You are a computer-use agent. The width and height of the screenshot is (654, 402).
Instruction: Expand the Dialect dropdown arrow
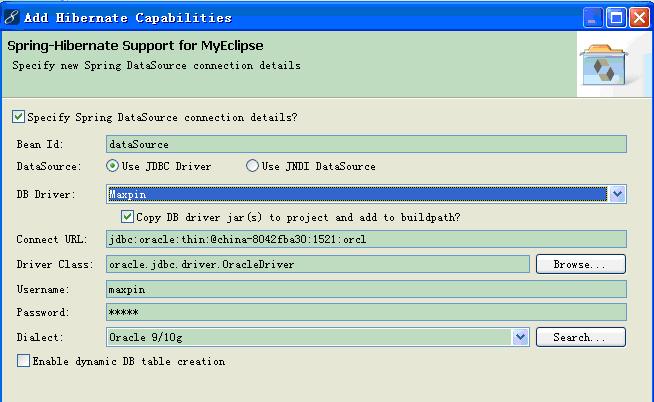pos(520,337)
